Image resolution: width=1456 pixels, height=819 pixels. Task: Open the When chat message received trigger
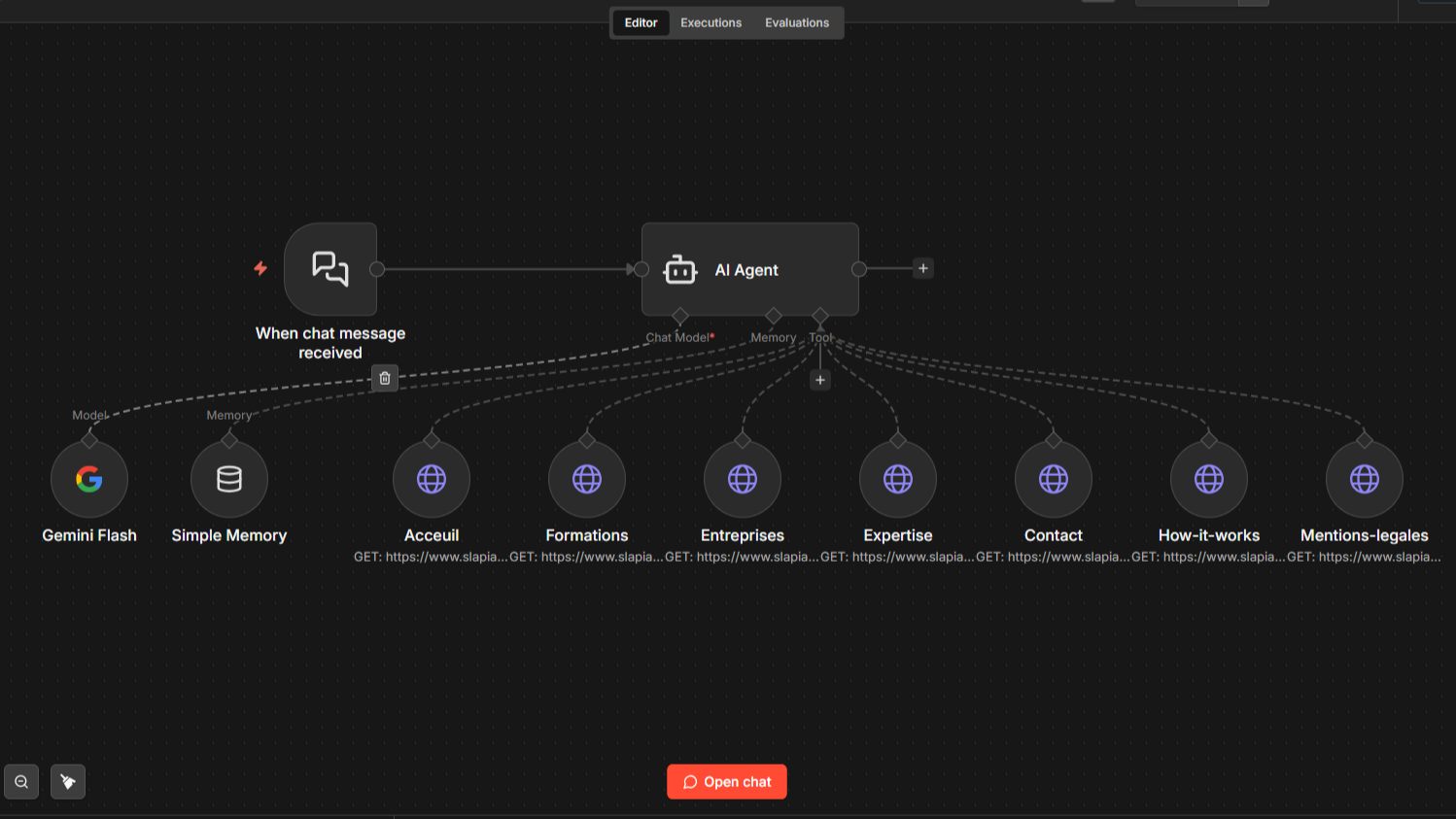click(x=329, y=269)
